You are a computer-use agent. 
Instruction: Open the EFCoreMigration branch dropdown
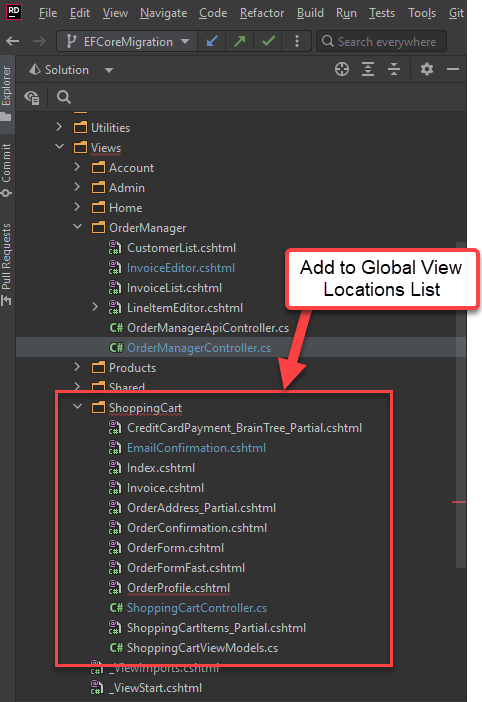tap(127, 42)
